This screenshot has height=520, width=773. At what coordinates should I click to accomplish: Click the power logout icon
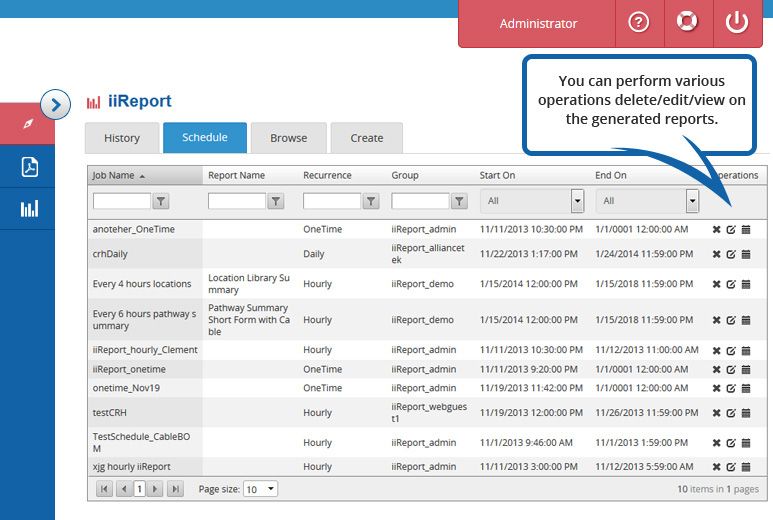[737, 22]
